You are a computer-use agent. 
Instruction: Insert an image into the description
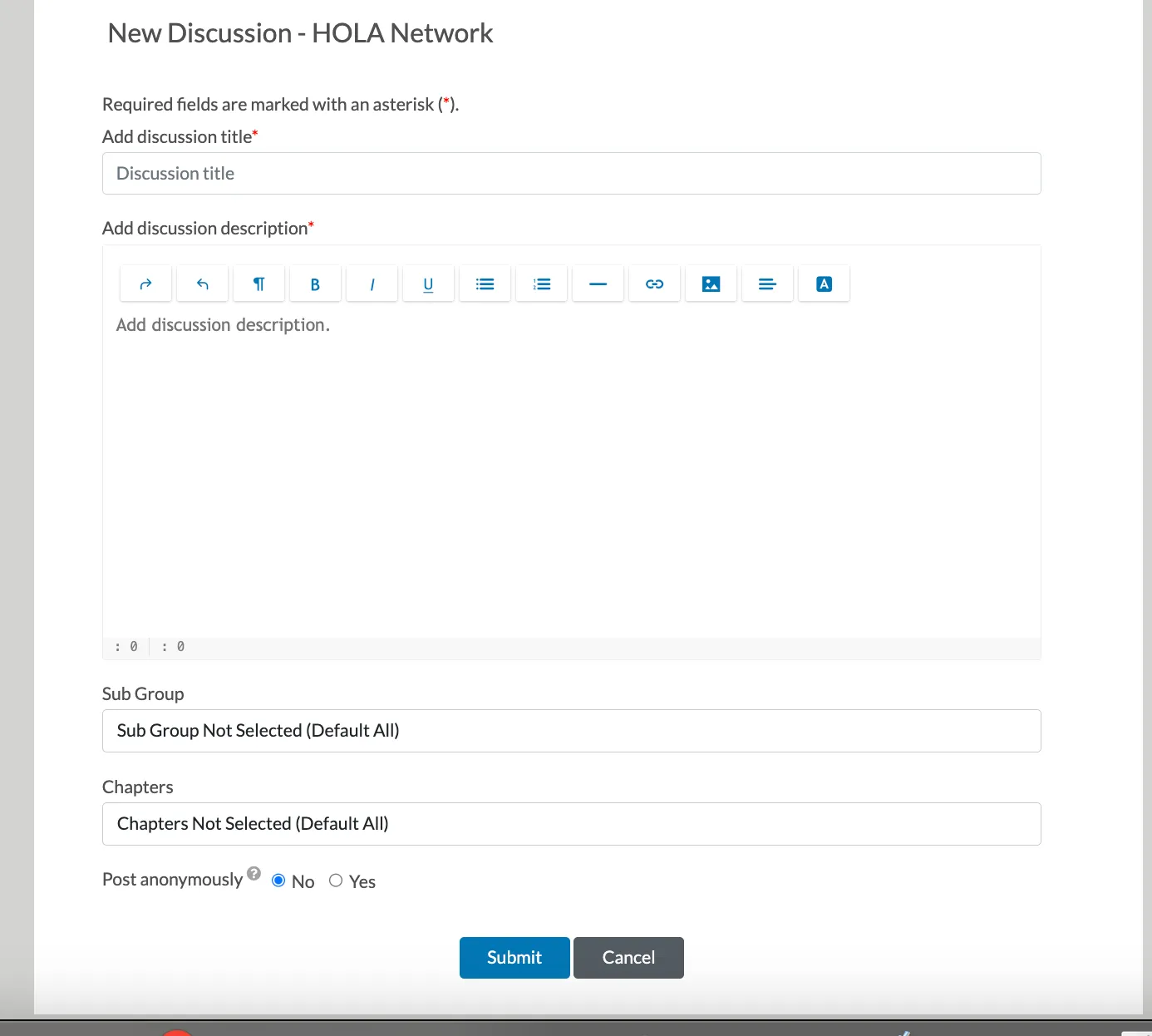[x=711, y=284]
